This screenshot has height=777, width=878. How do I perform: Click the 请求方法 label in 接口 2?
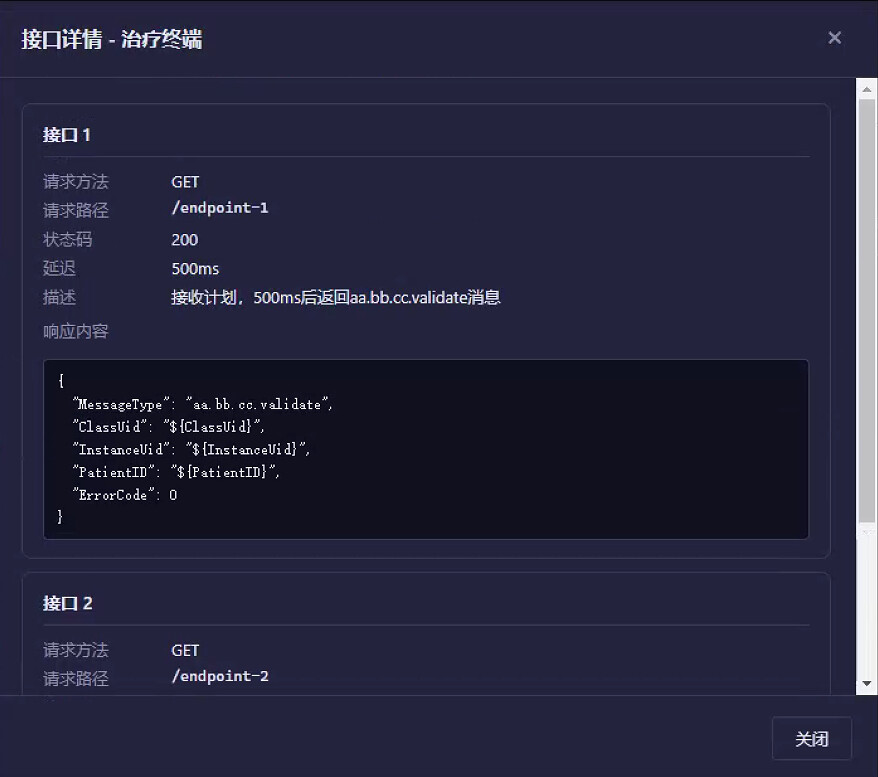click(x=76, y=650)
